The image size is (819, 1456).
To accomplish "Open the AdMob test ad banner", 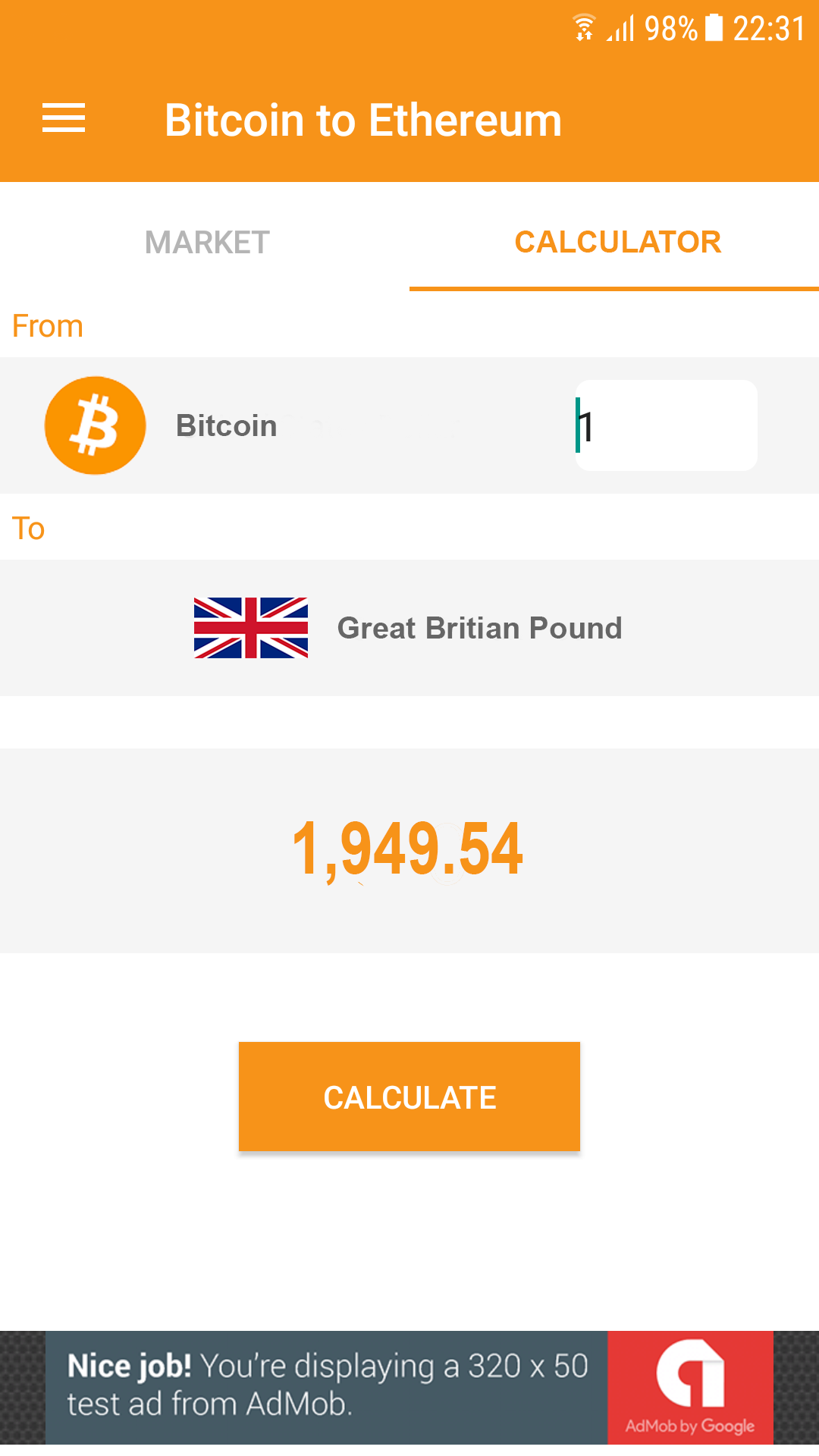I will click(x=326, y=1387).
